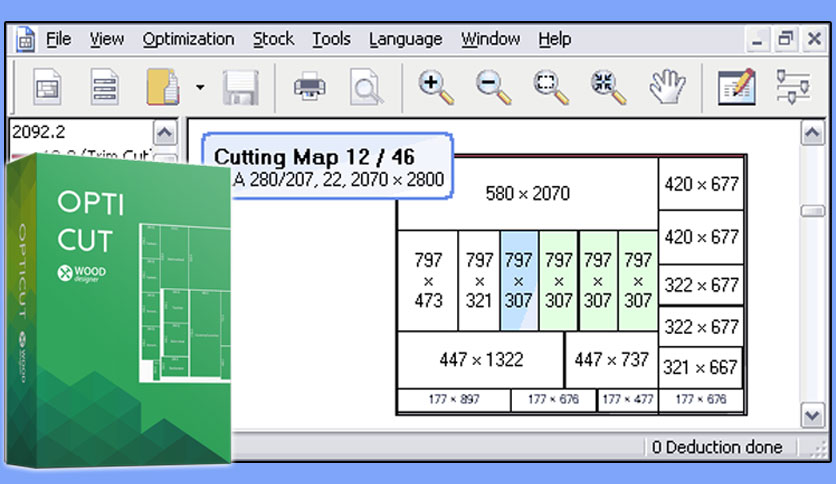Click the OptiCut product box image
The height and width of the screenshot is (484, 836).
click(x=119, y=311)
